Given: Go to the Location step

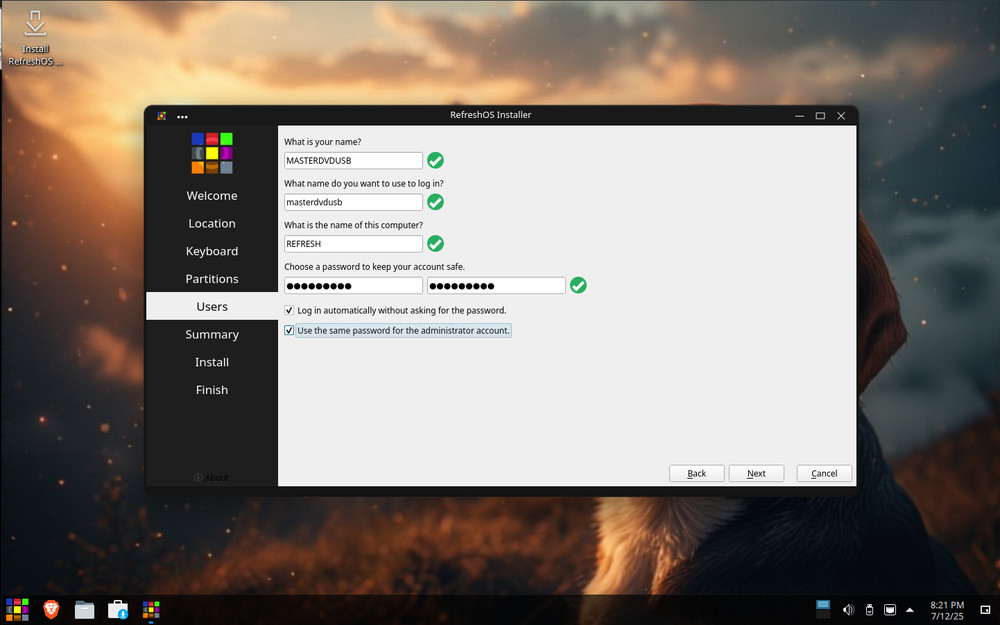Looking at the screenshot, I should [212, 223].
